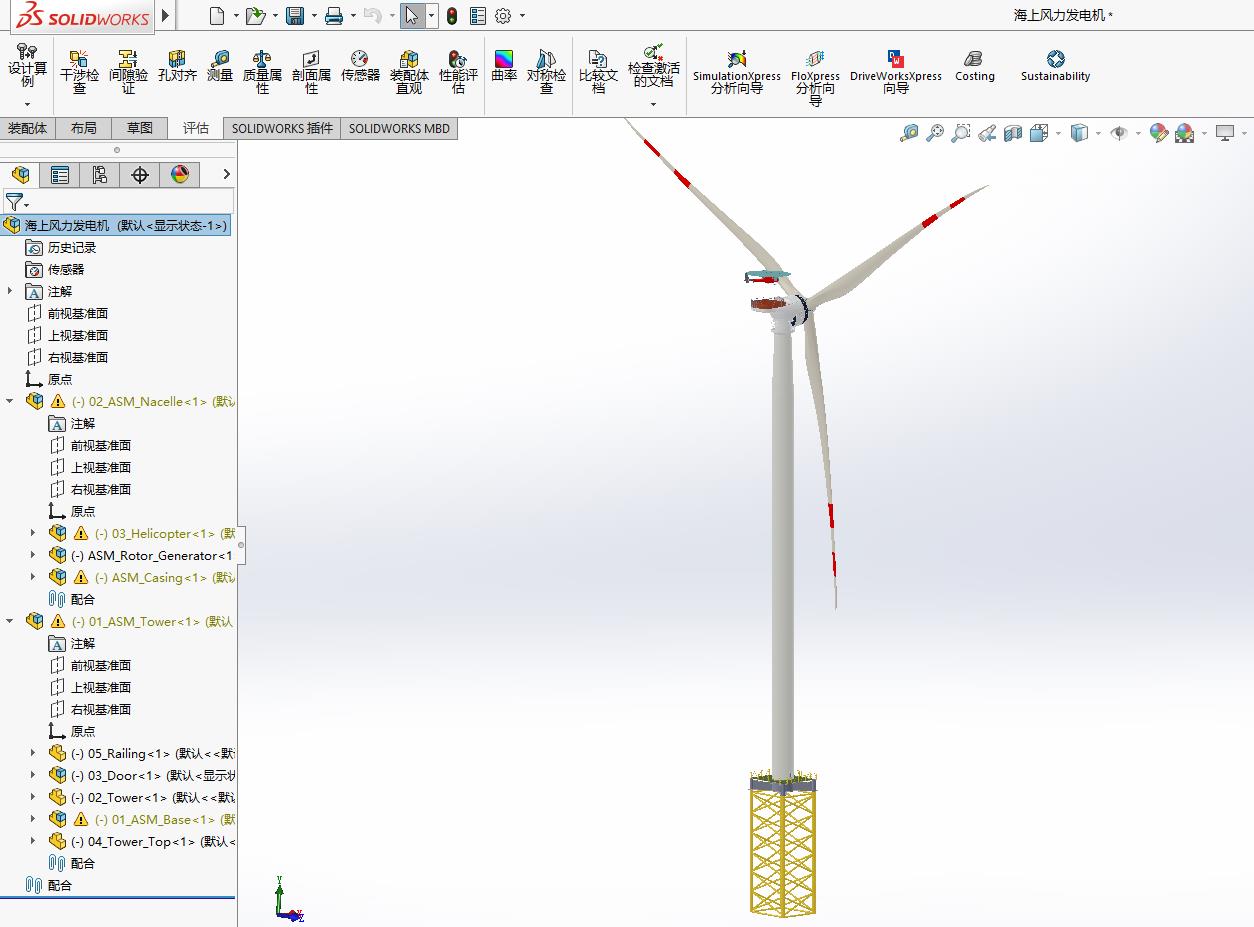Open the Sustainability tool
The width and height of the screenshot is (1254, 927).
point(1055,67)
